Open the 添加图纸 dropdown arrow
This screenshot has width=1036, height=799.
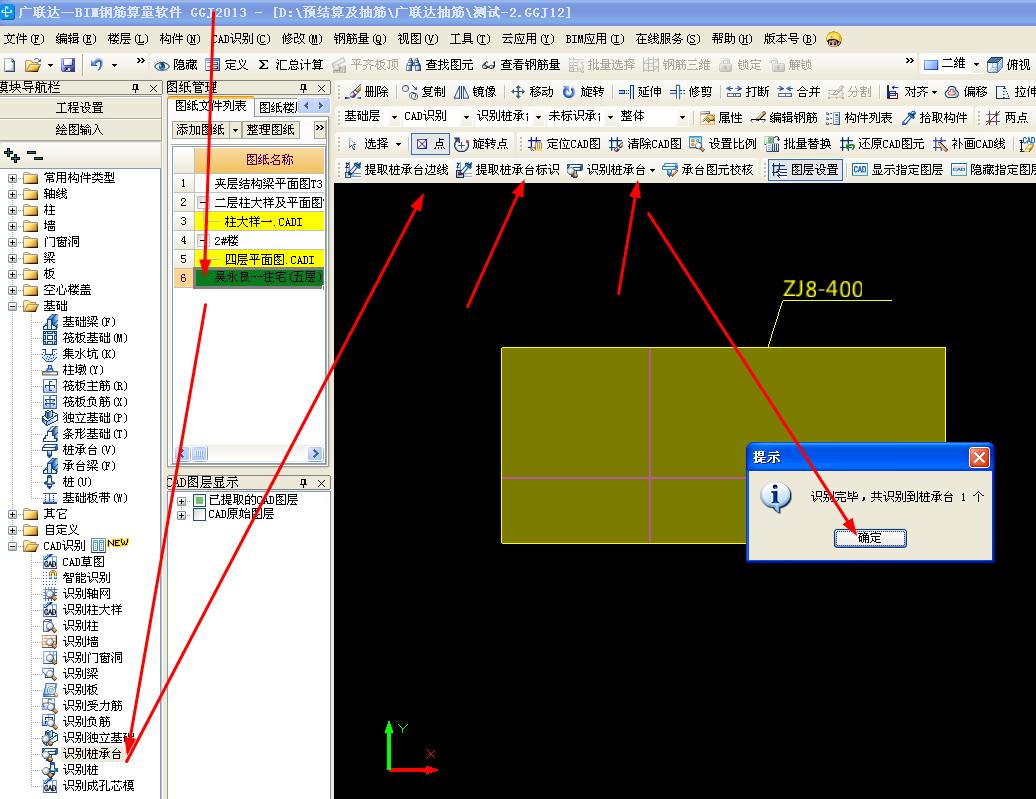click(235, 130)
